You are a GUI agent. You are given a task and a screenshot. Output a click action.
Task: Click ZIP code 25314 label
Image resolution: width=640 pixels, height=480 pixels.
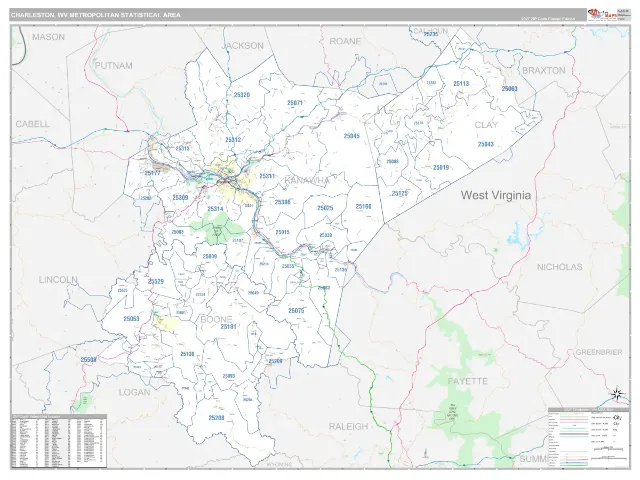[215, 209]
